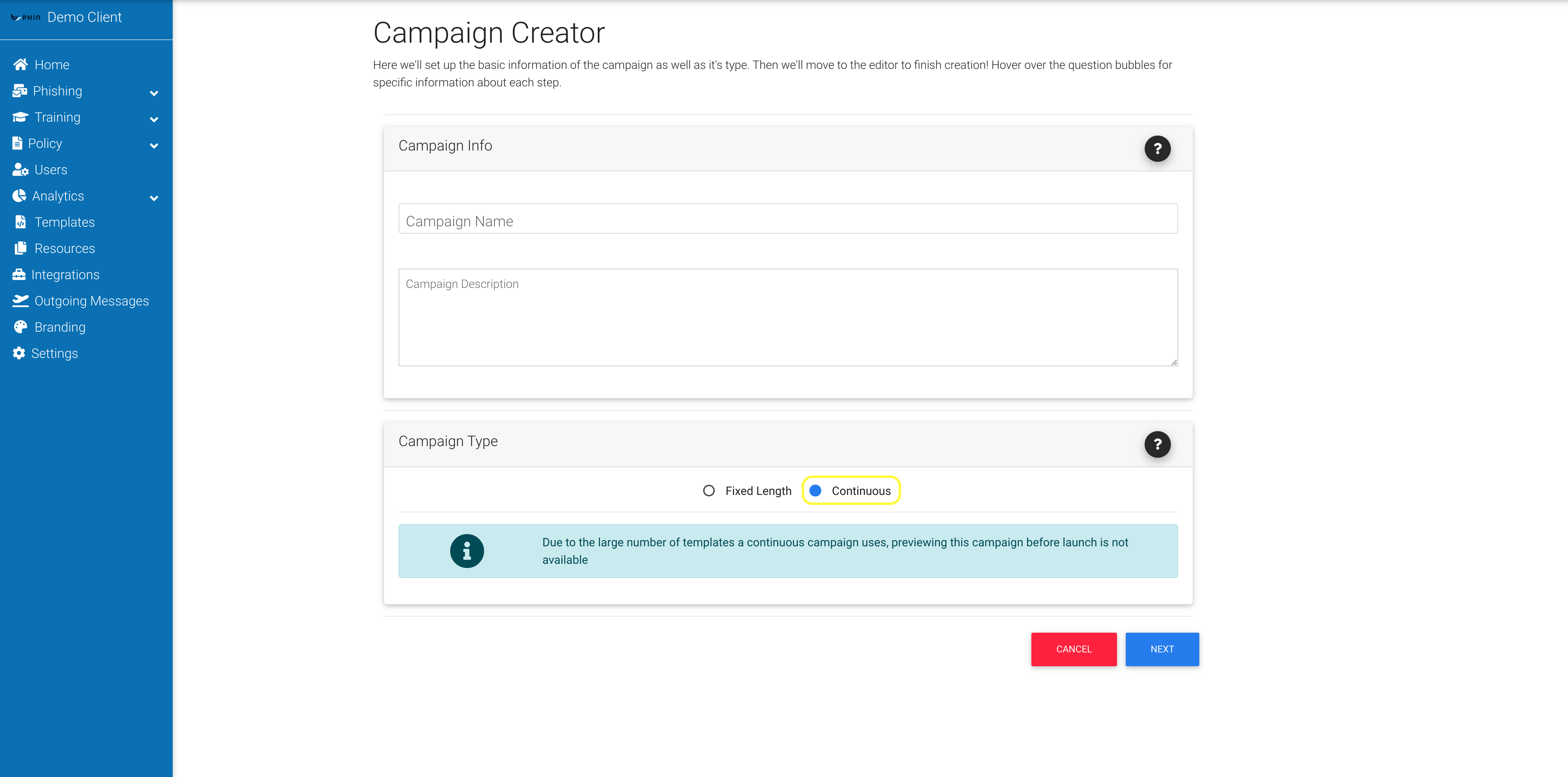Click the Home house icon in sidebar

pos(20,65)
